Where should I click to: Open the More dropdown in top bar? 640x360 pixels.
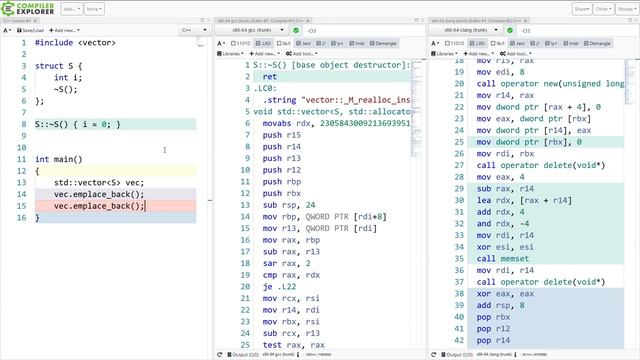[x=94, y=9]
